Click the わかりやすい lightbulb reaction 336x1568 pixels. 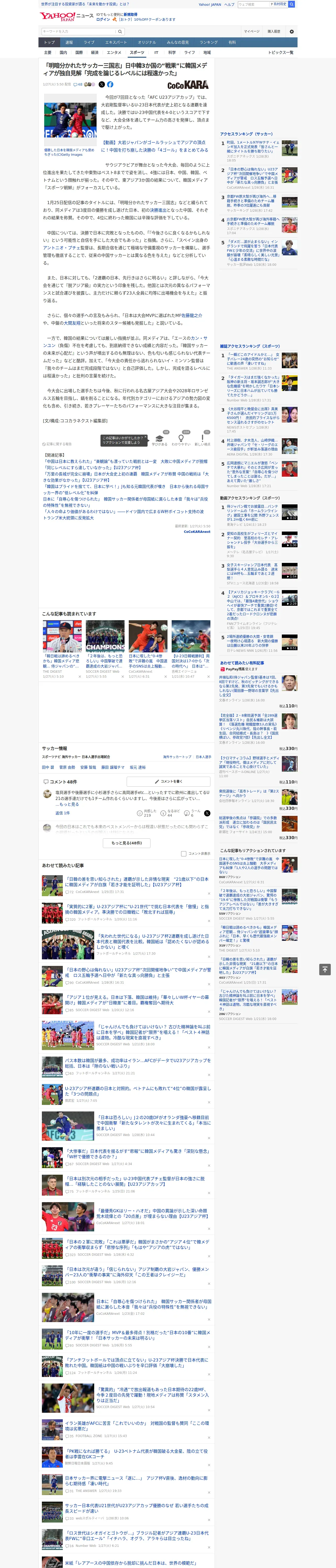click(181, 438)
